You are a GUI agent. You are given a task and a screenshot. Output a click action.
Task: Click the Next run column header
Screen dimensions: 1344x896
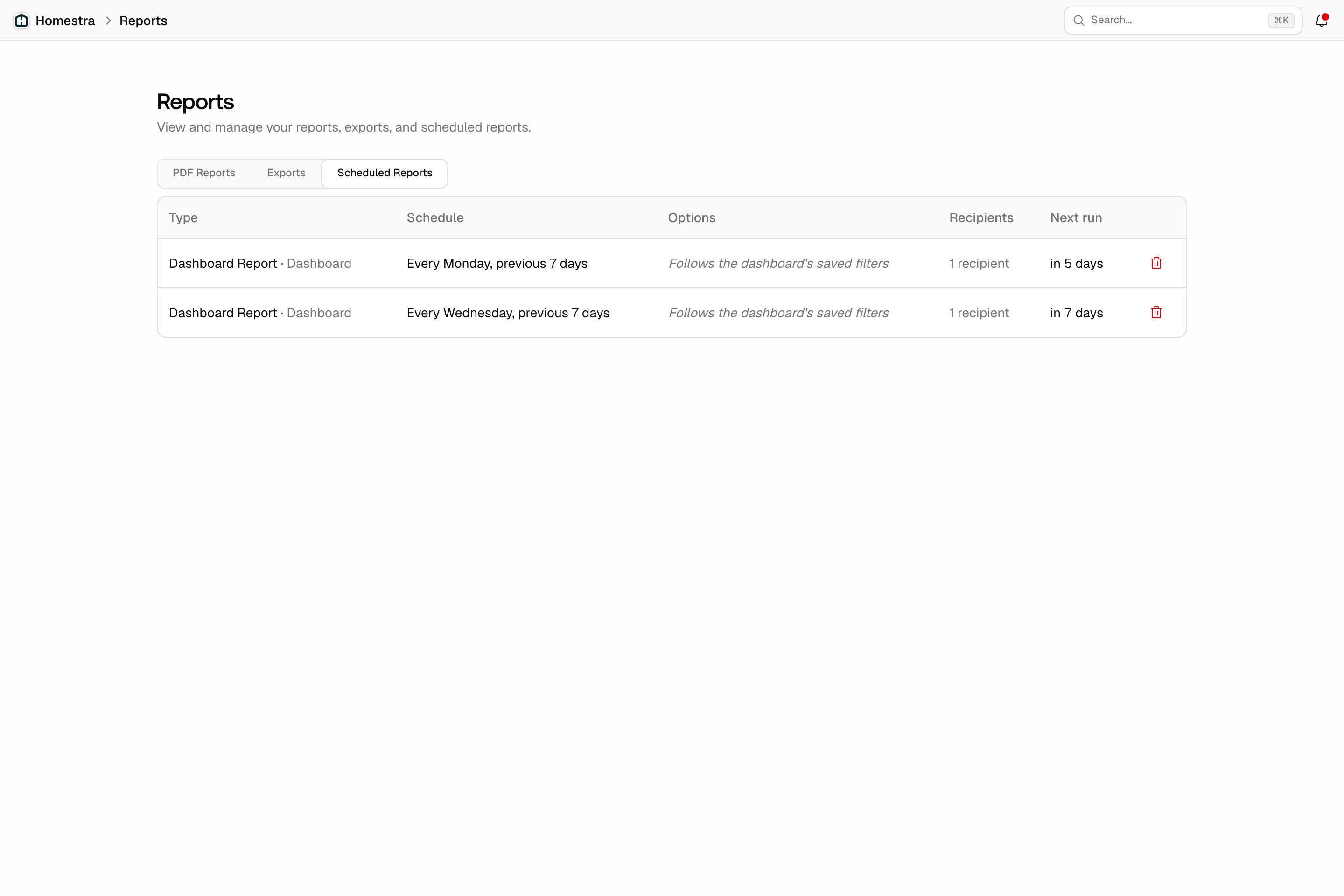(x=1076, y=218)
